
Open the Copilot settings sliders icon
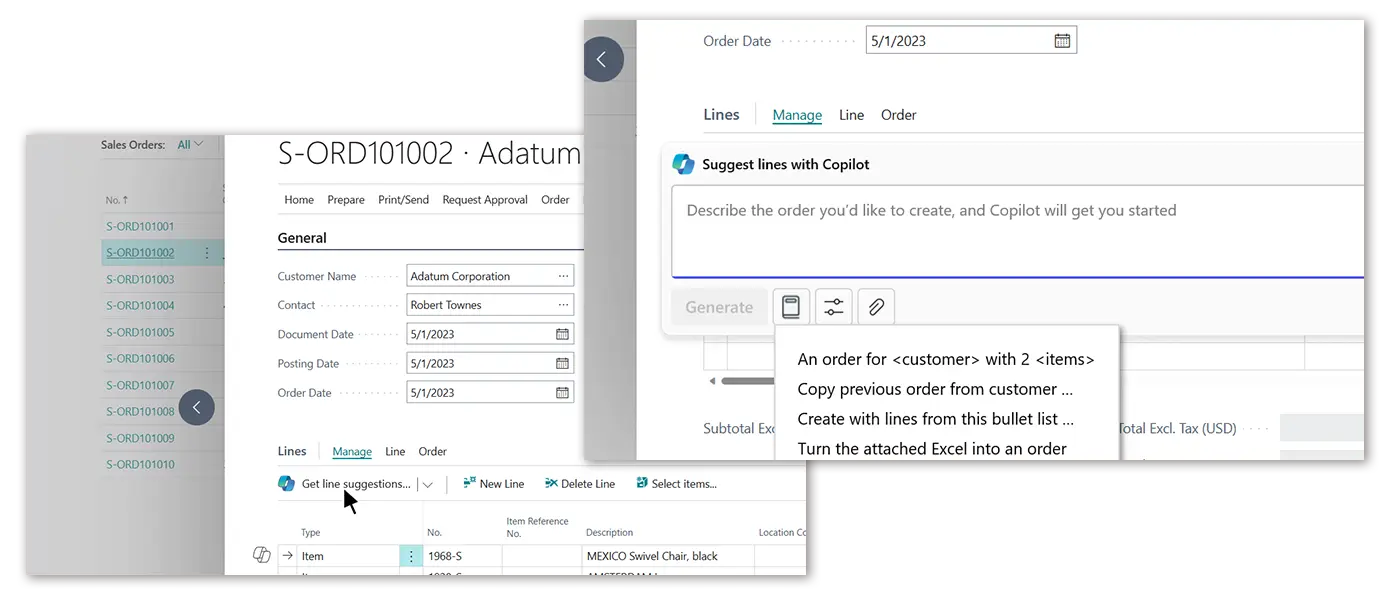click(x=833, y=307)
